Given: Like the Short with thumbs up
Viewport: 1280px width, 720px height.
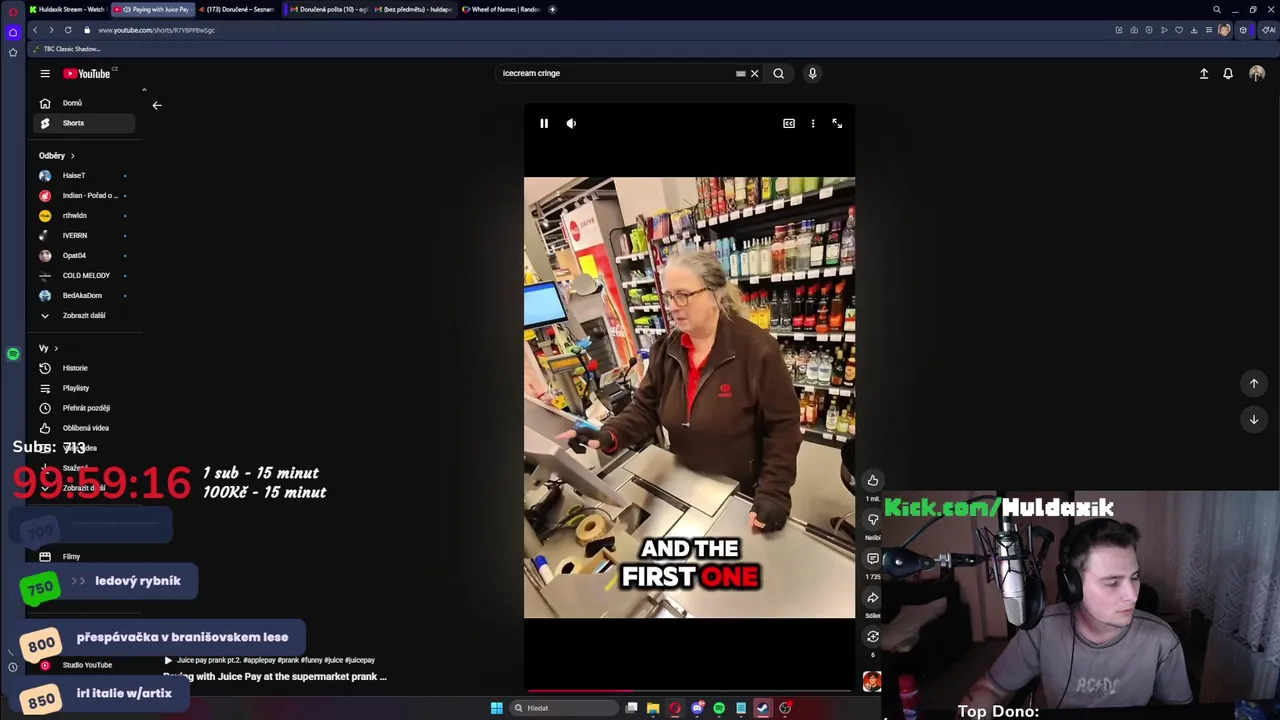Looking at the screenshot, I should tap(873, 480).
